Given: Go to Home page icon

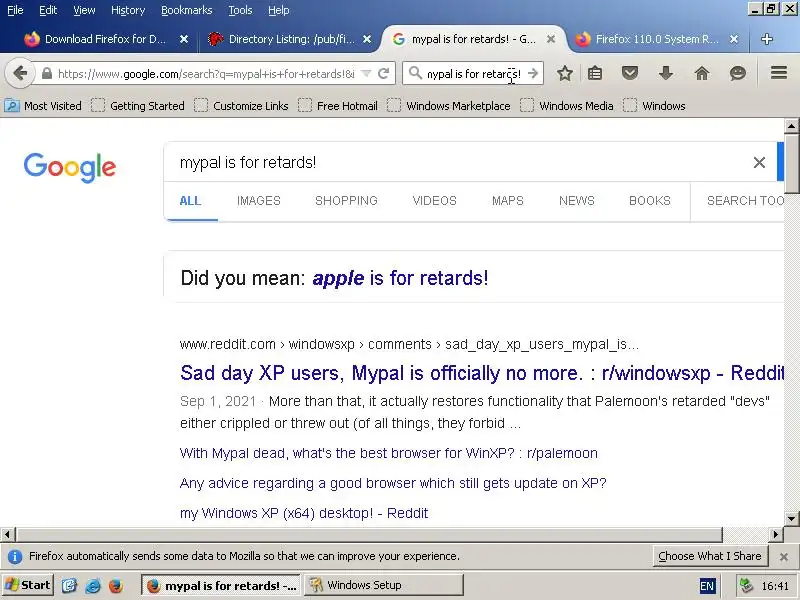Looking at the screenshot, I should pos(702,73).
